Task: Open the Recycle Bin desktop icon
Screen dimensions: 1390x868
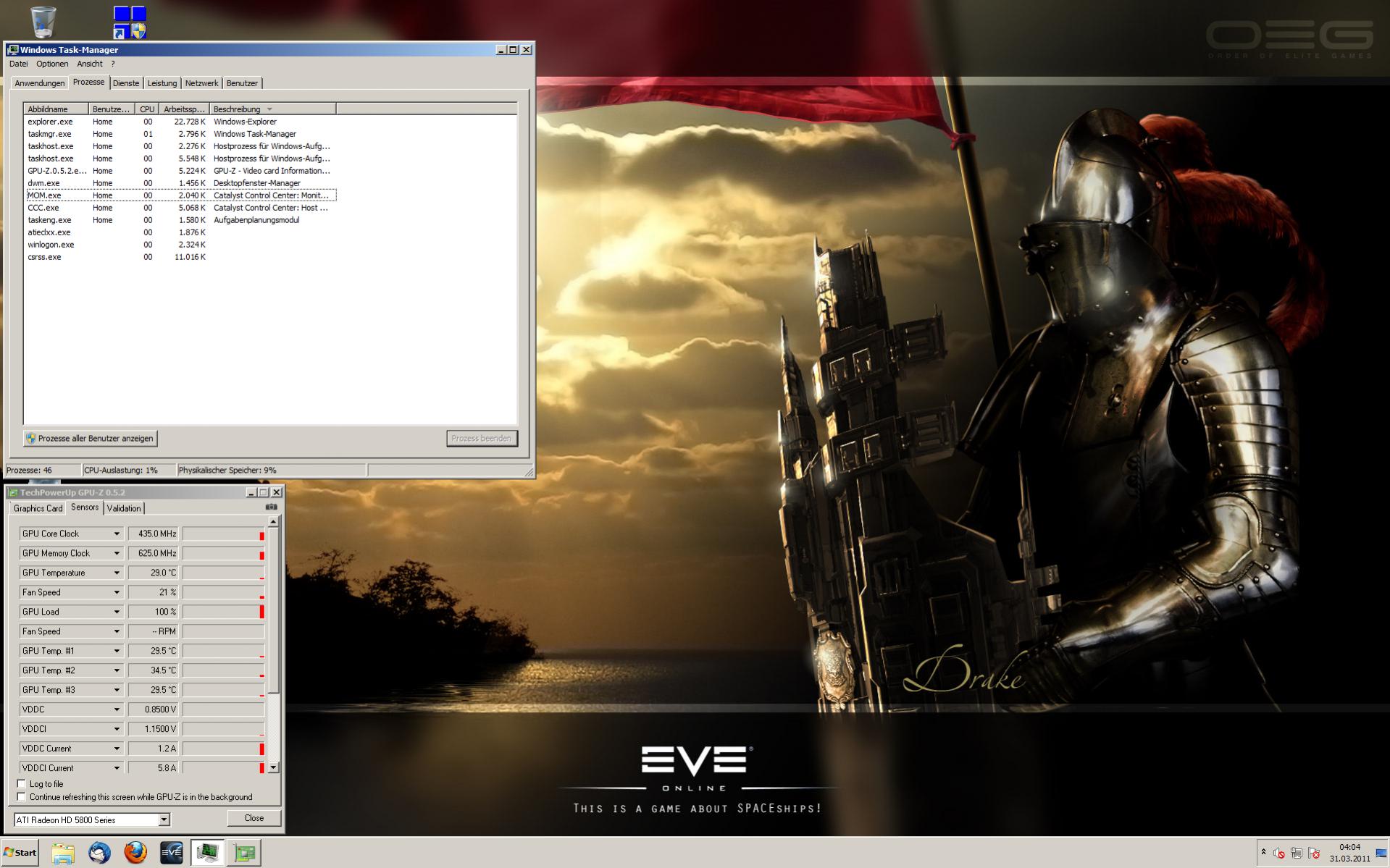Action: [43, 22]
